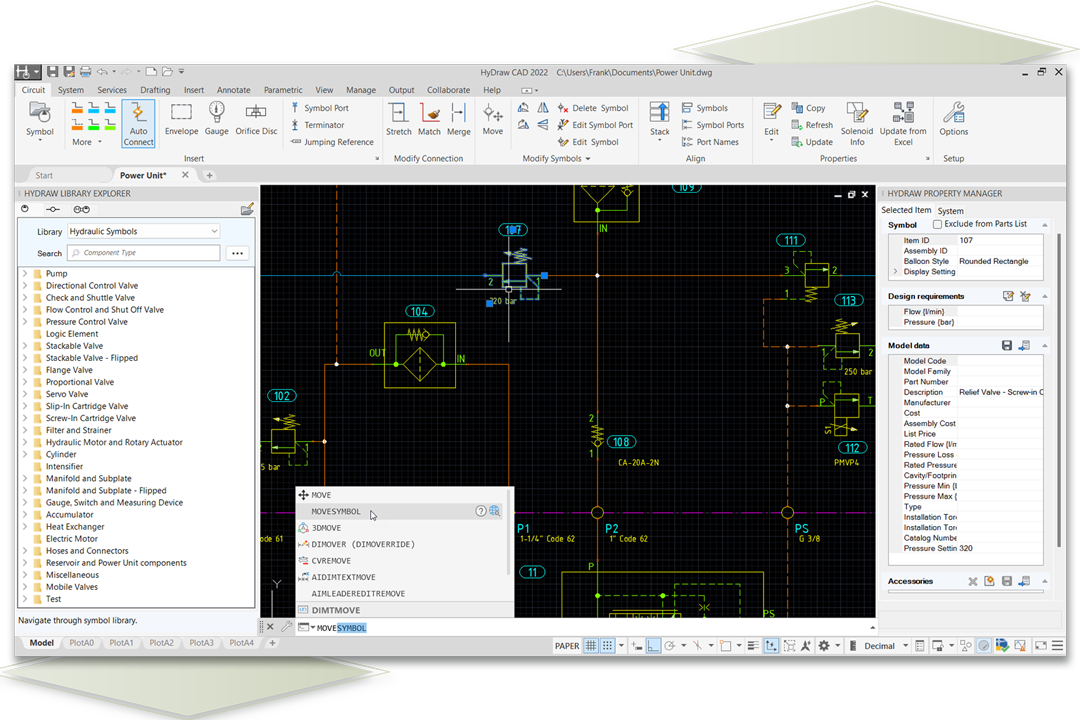Click the Refresh properties button
This screenshot has width=1080, height=720.
(x=812, y=125)
